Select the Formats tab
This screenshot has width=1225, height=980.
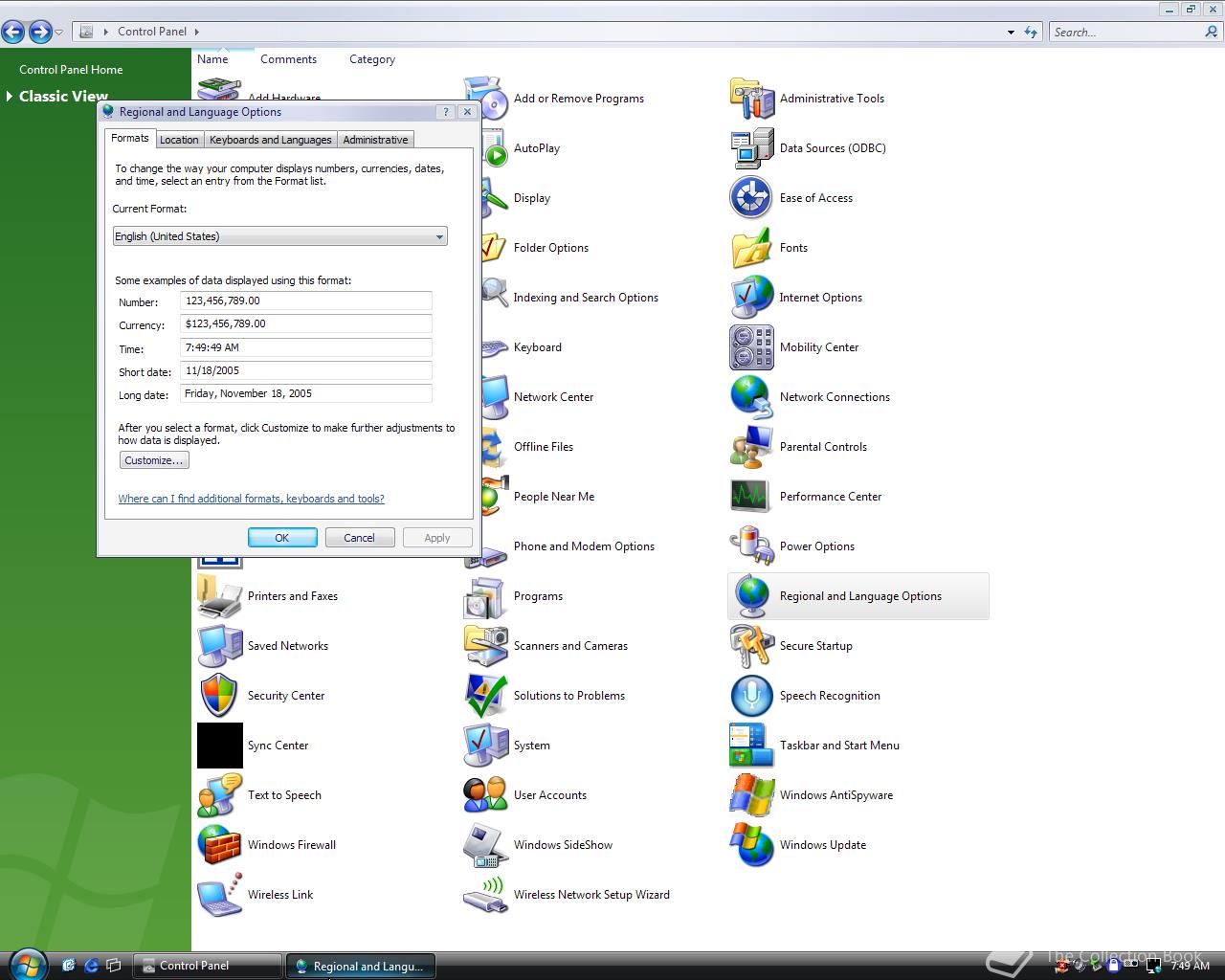(130, 138)
